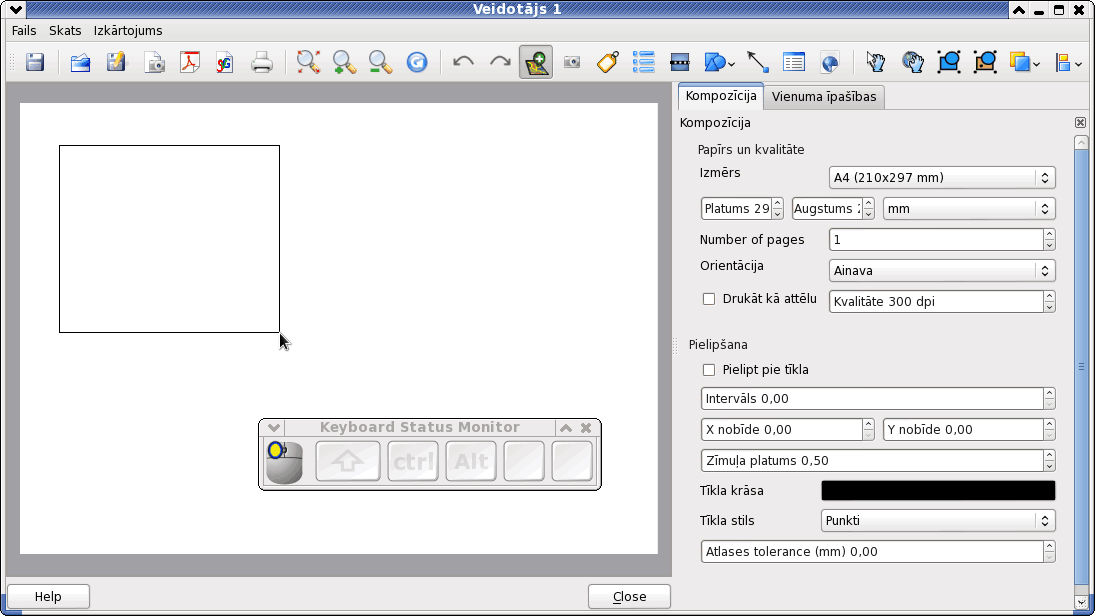Open the Tīkla stils Punkti dropdown

(938, 521)
